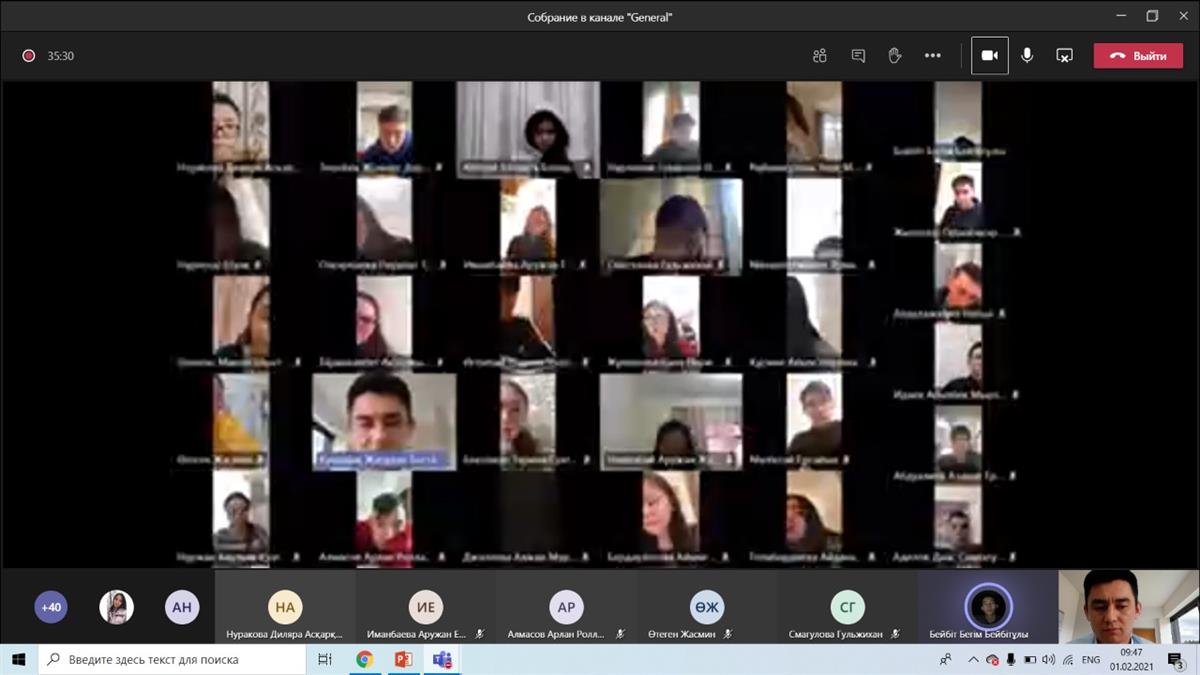The image size is (1200, 675).
Task: Turn off the camera
Action: pyautogui.click(x=989, y=56)
